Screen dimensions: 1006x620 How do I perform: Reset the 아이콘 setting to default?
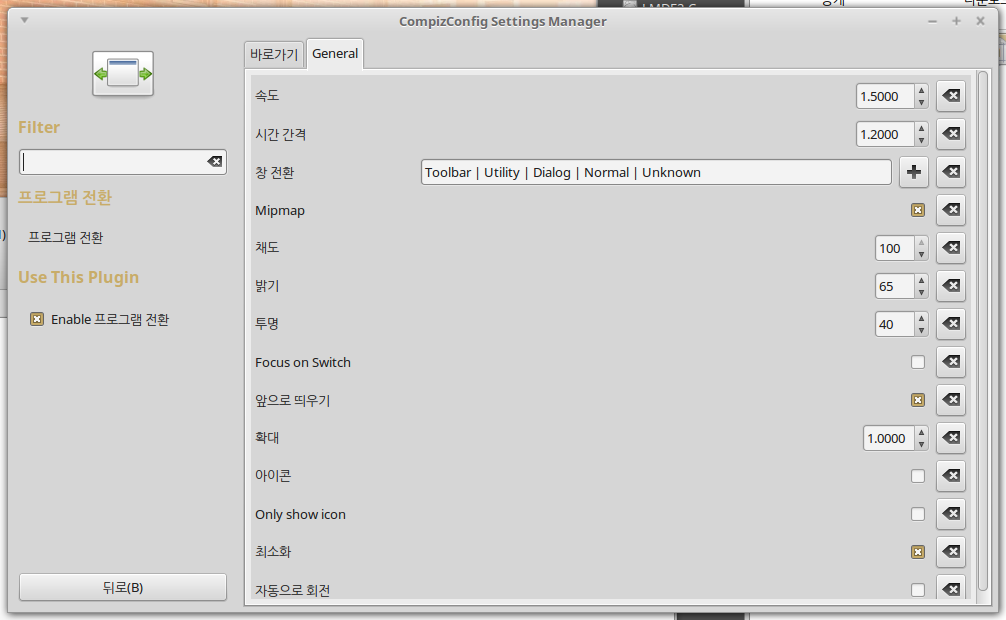951,476
